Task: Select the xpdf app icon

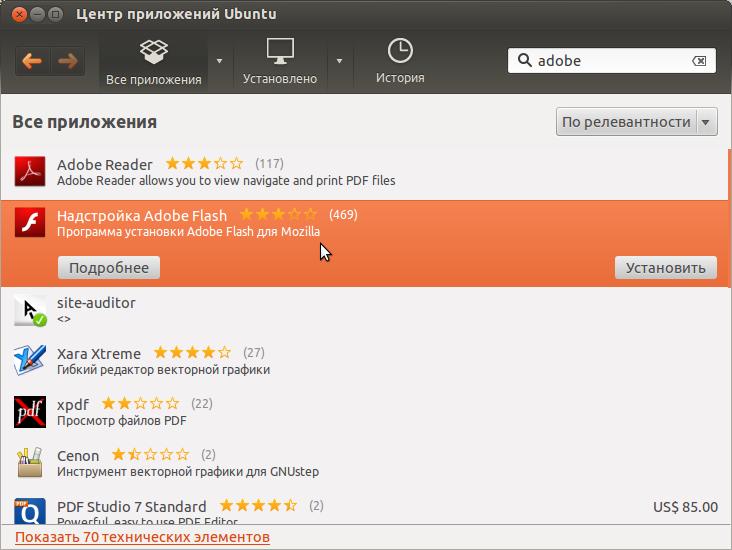Action: [x=30, y=412]
